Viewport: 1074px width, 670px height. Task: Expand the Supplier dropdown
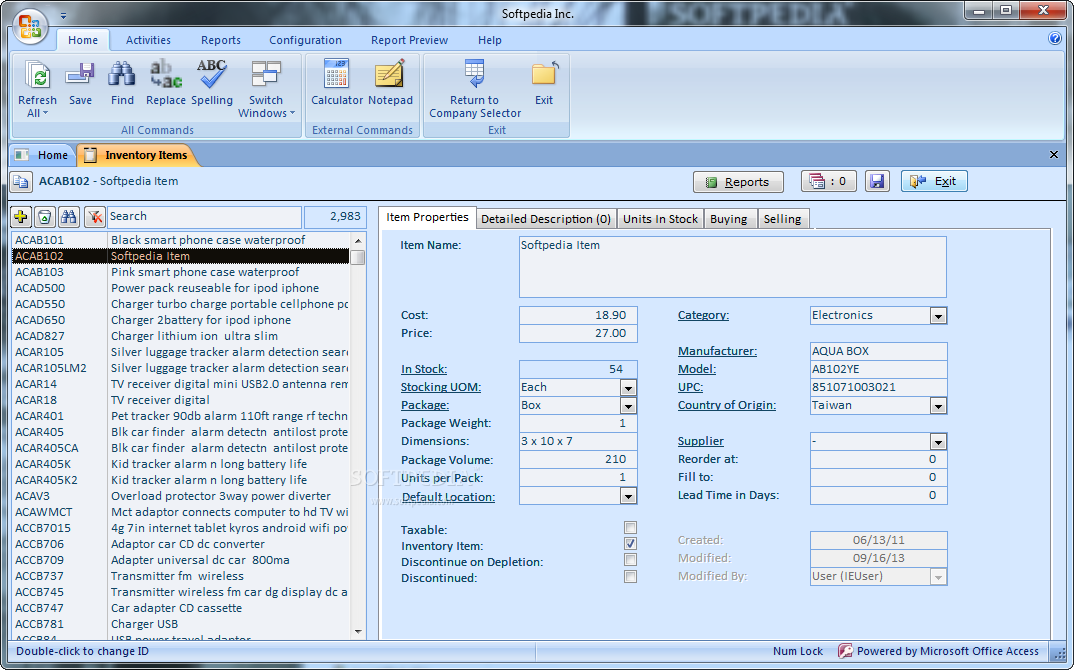pyautogui.click(x=938, y=442)
